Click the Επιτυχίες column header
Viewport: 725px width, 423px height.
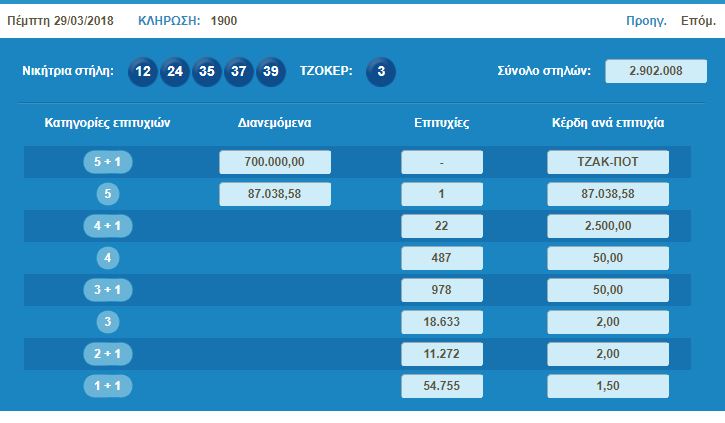tap(442, 123)
